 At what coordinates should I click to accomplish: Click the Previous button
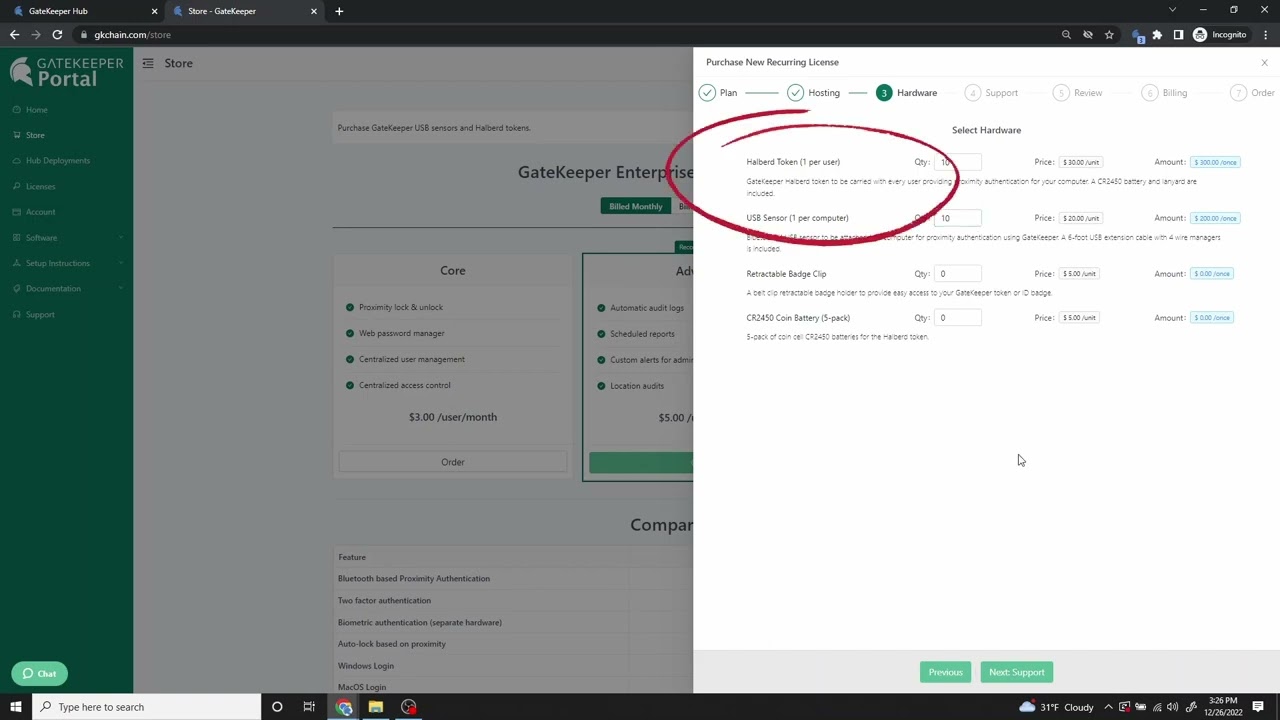(945, 673)
